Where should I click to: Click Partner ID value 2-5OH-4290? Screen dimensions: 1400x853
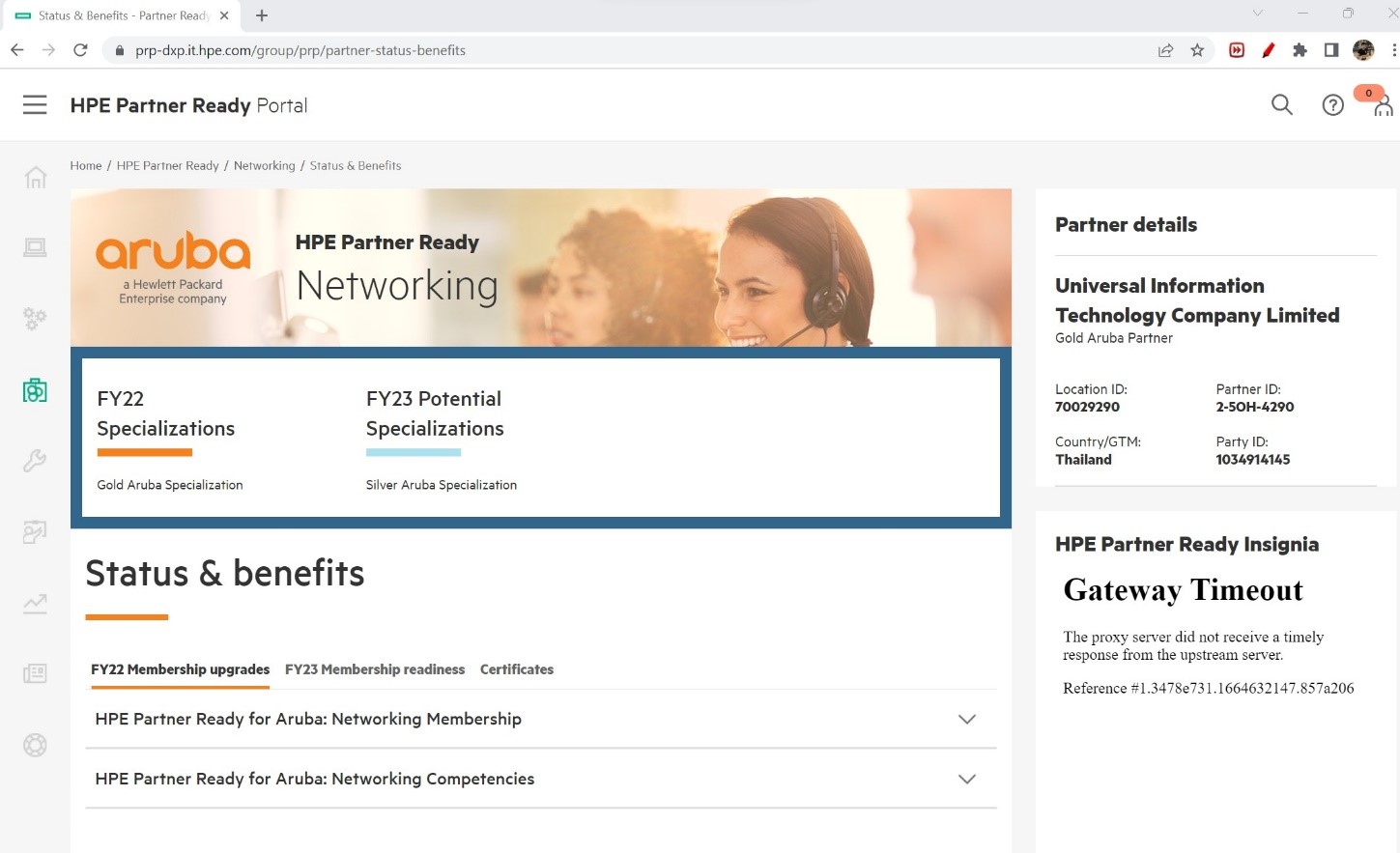(x=1255, y=407)
